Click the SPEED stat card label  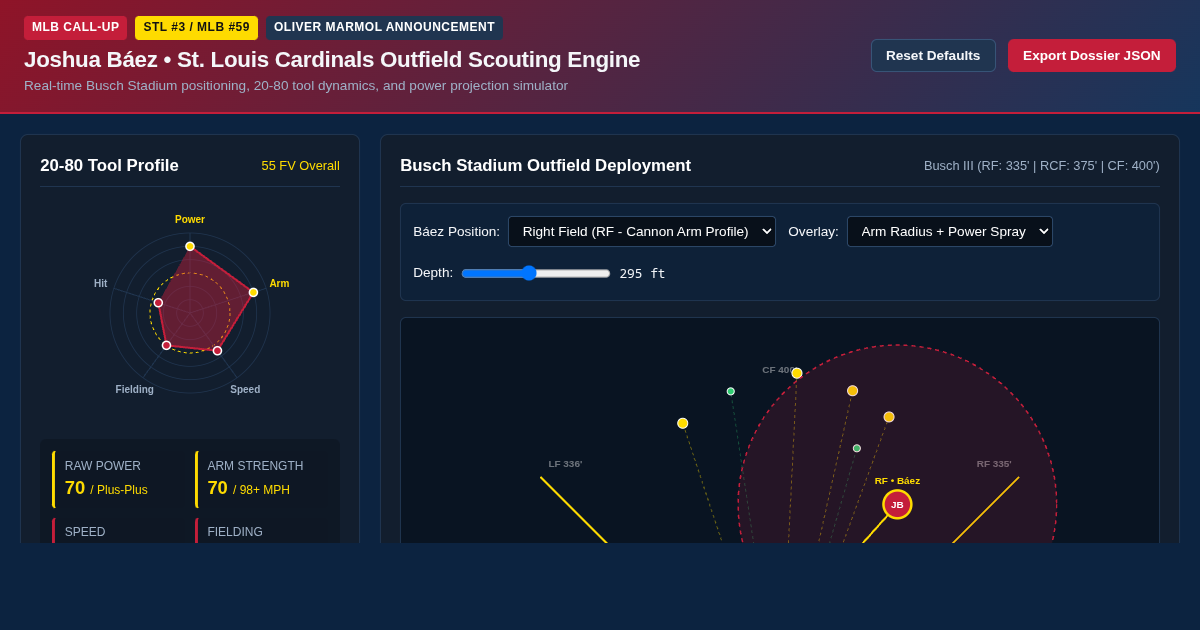[85, 532]
